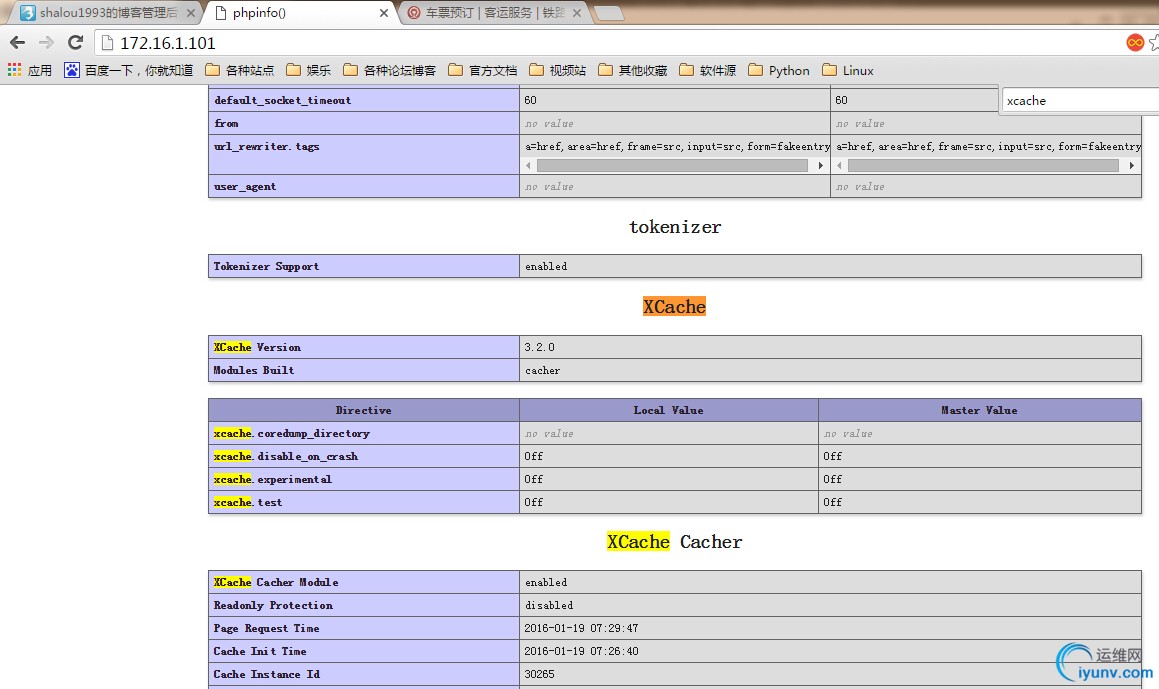Screen dimensions: 1159x689
Task: Open the 其他收藏 bookmark folder
Action: point(633,70)
